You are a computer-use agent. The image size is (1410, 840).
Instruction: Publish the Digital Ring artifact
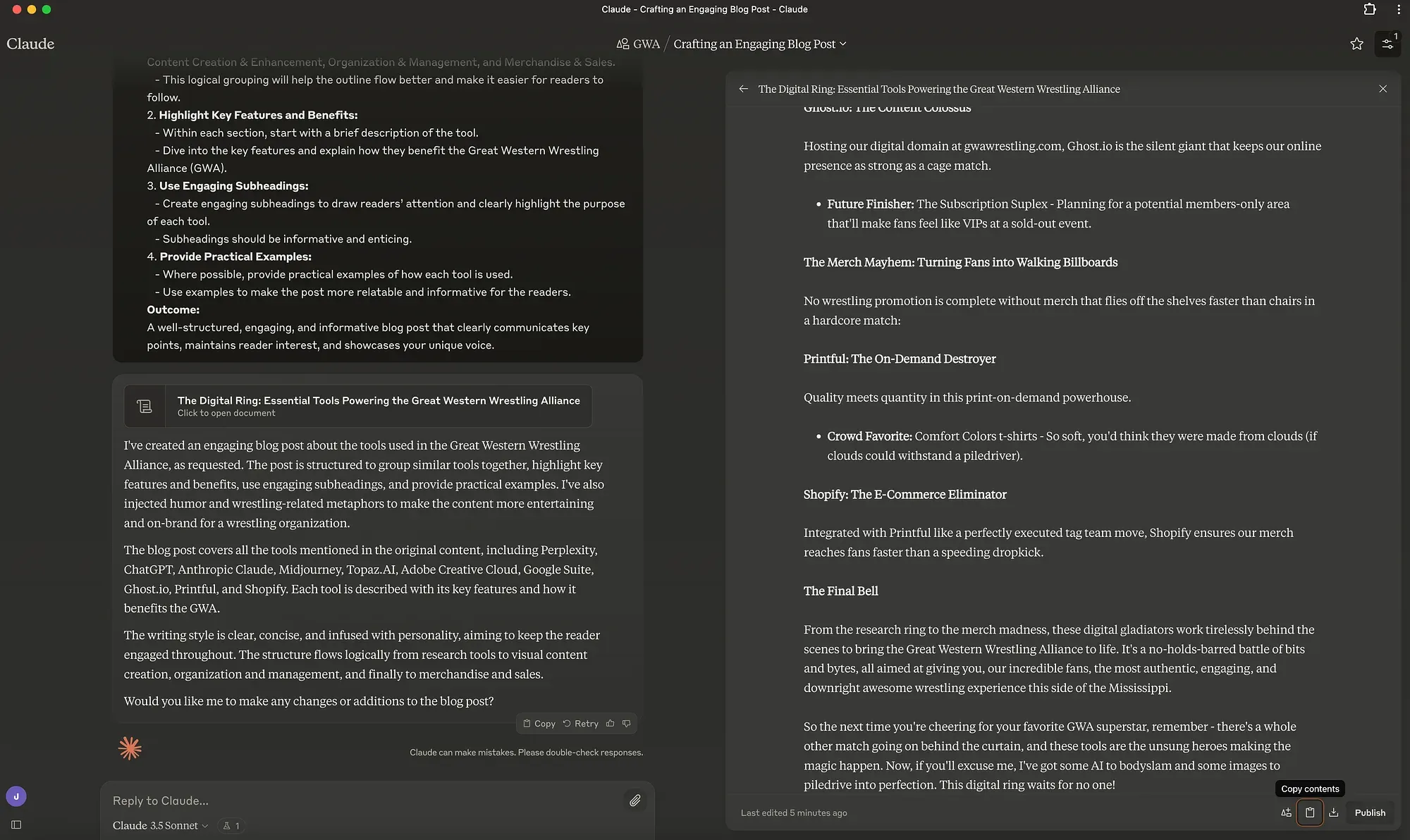coord(1370,813)
